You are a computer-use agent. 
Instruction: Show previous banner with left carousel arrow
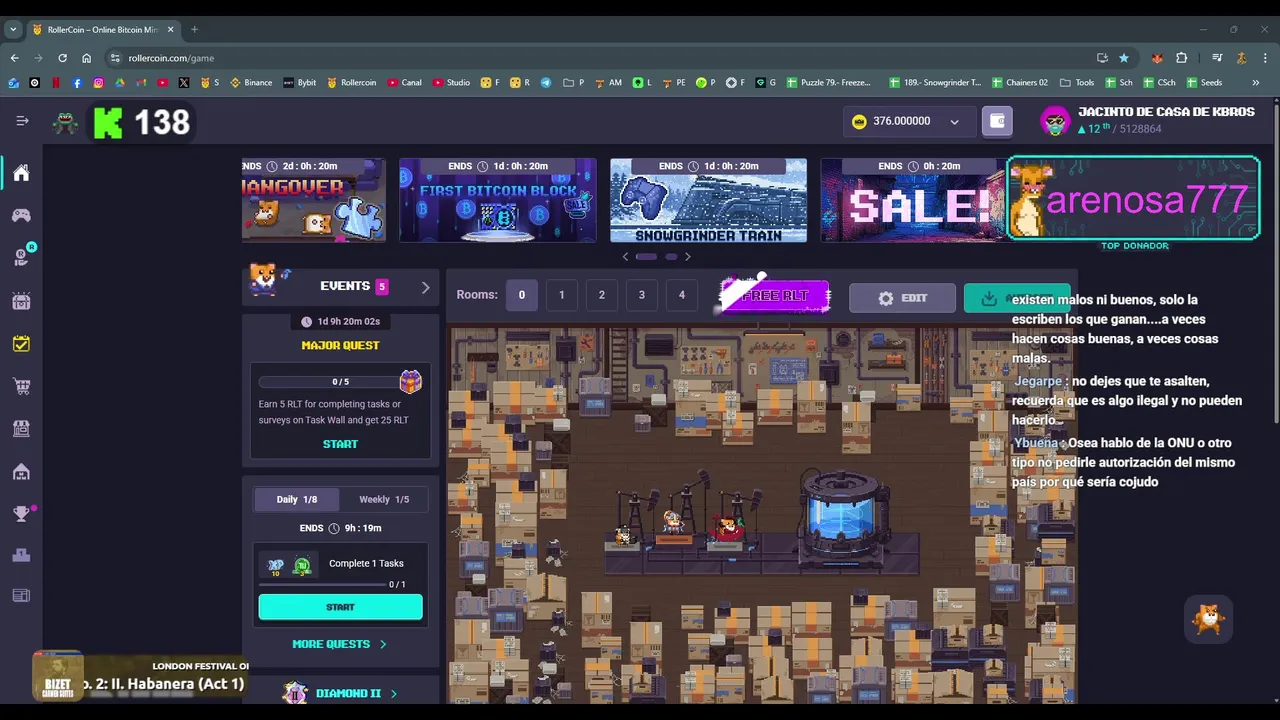tap(626, 257)
